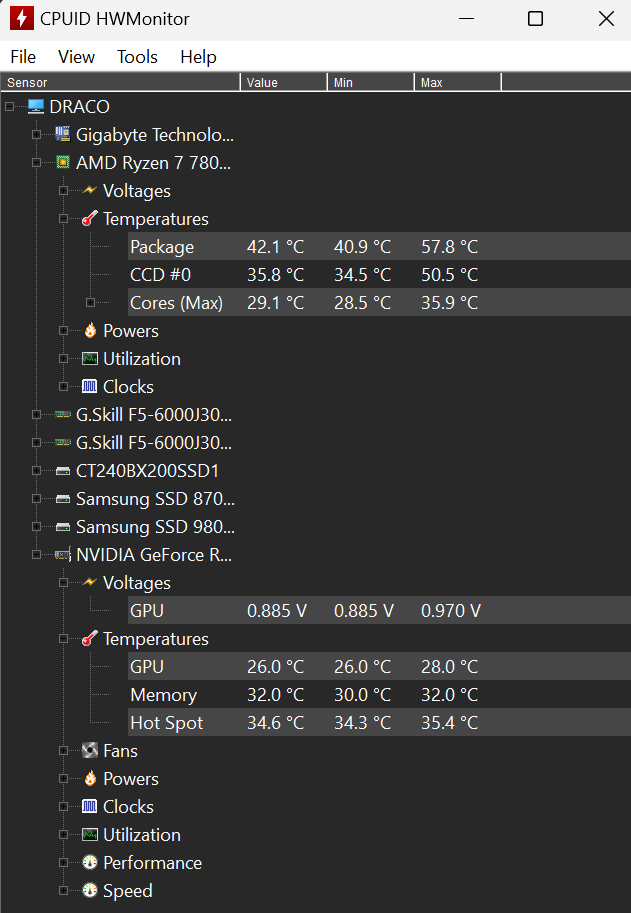Click the AMD Ryzen CPU chip icon
This screenshot has width=631, height=913.
click(63, 163)
